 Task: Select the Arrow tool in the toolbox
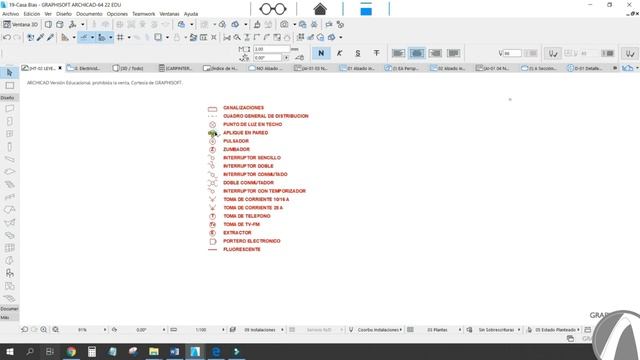pos(9,73)
